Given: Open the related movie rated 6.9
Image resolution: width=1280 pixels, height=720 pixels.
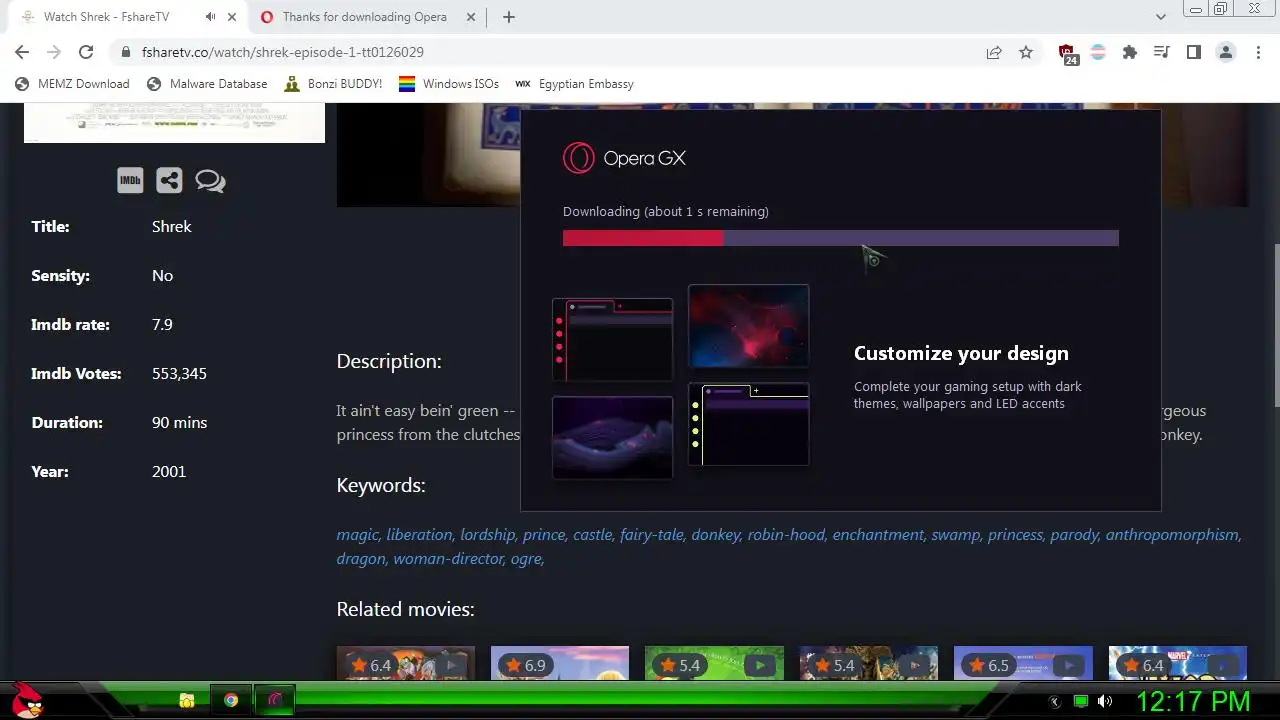Looking at the screenshot, I should coord(560,664).
